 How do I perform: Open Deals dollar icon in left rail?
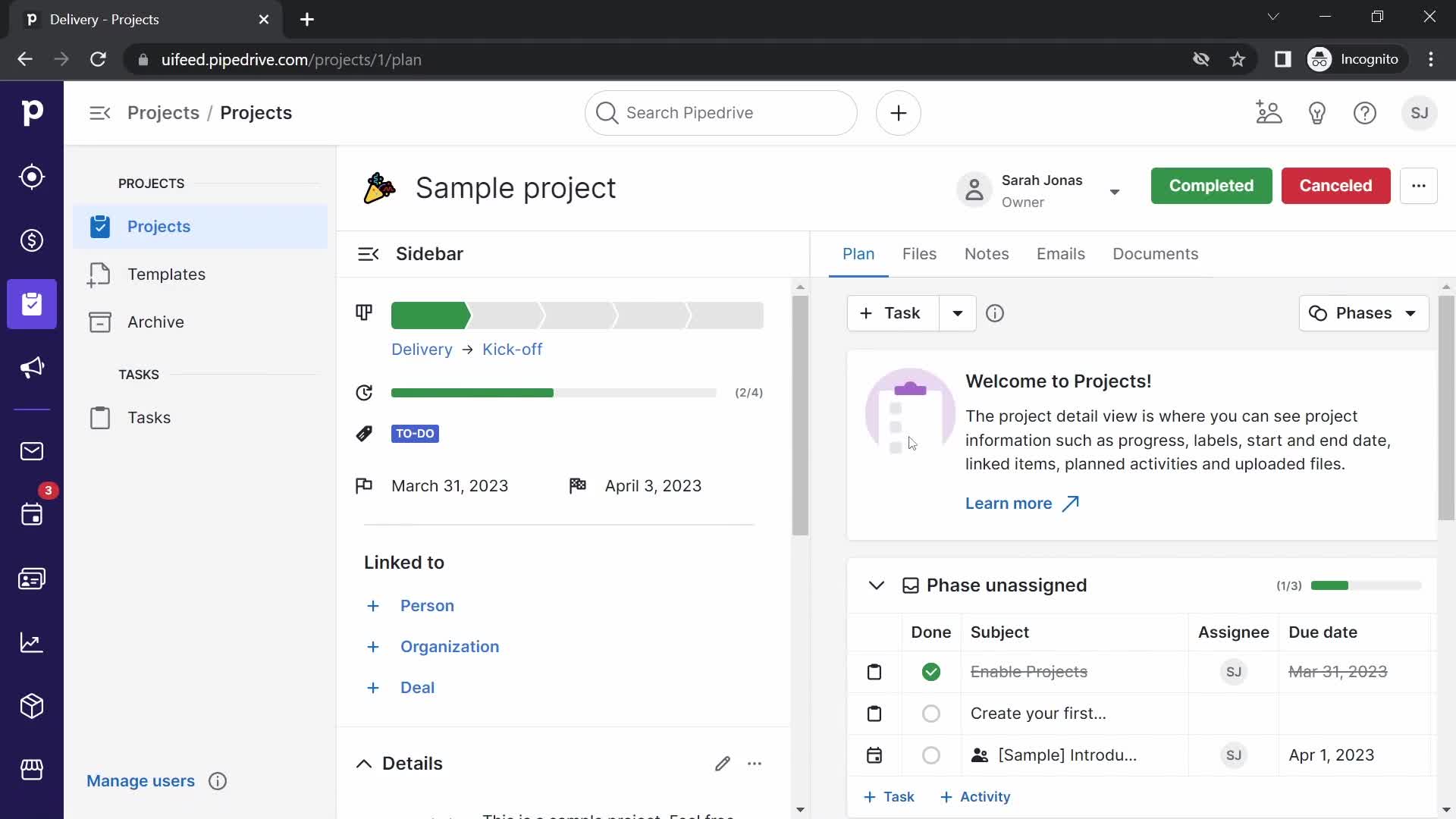(x=32, y=240)
